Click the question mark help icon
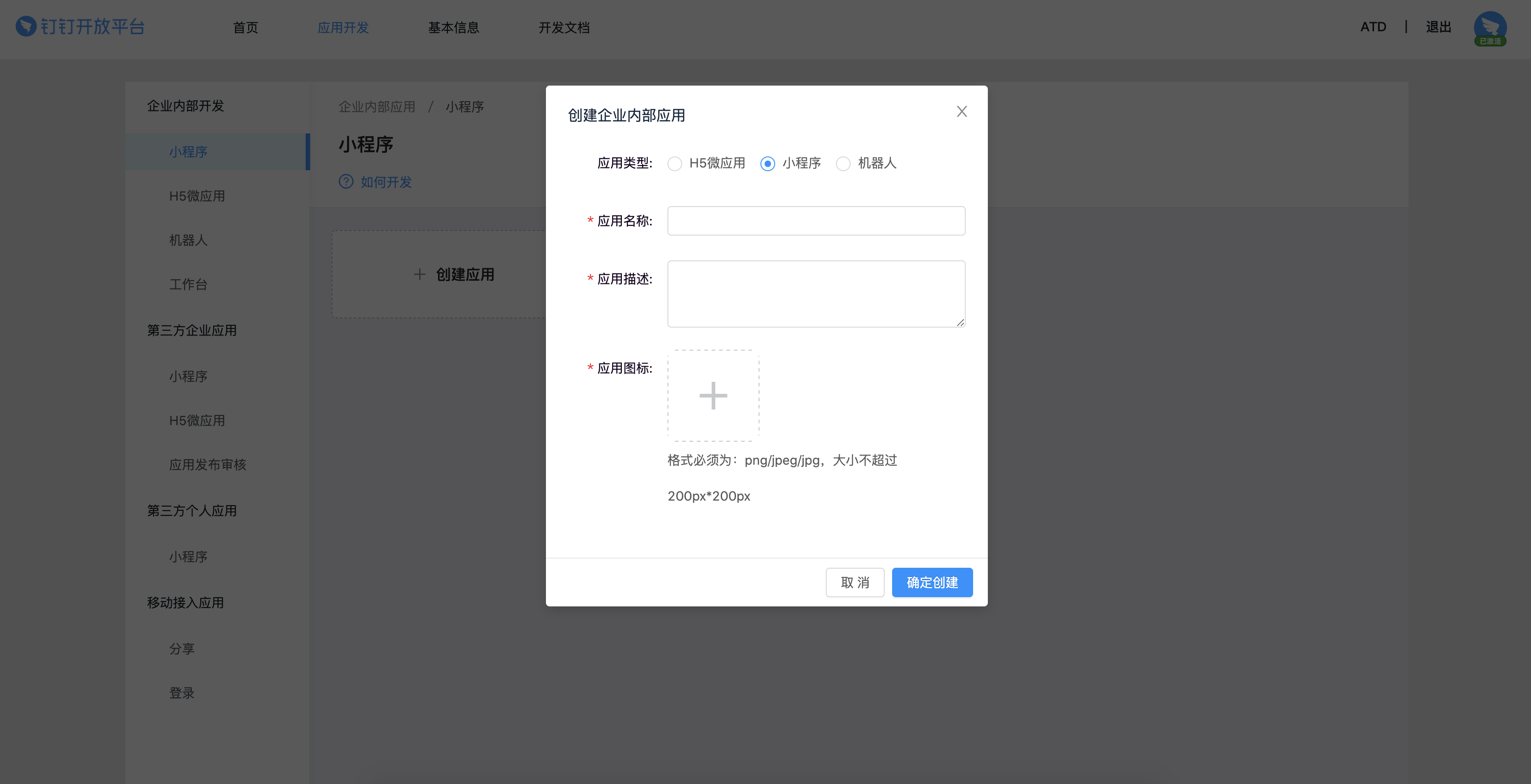This screenshot has width=1531, height=784. tap(346, 182)
